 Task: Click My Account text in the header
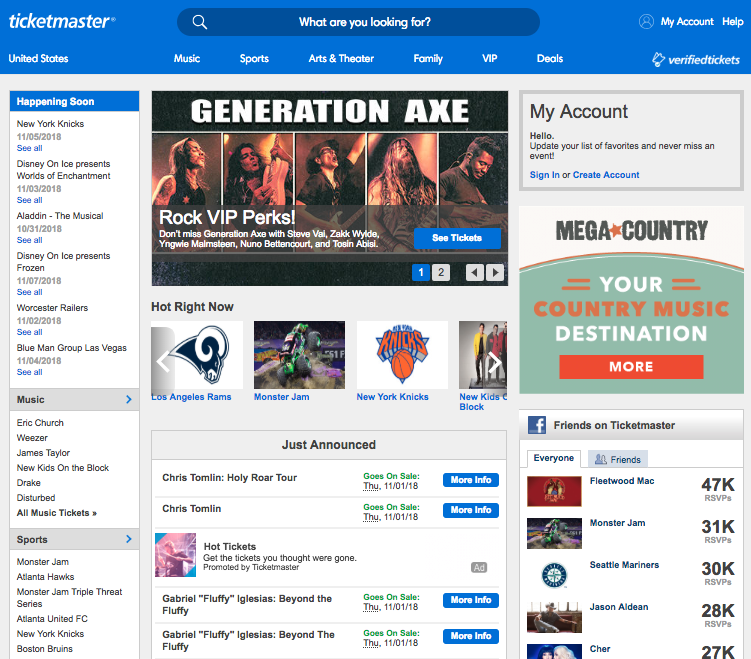pos(687,22)
